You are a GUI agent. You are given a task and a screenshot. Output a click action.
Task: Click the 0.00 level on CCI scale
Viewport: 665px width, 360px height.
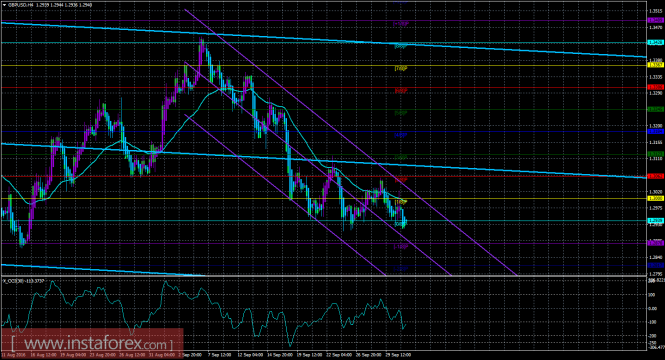tap(653, 308)
